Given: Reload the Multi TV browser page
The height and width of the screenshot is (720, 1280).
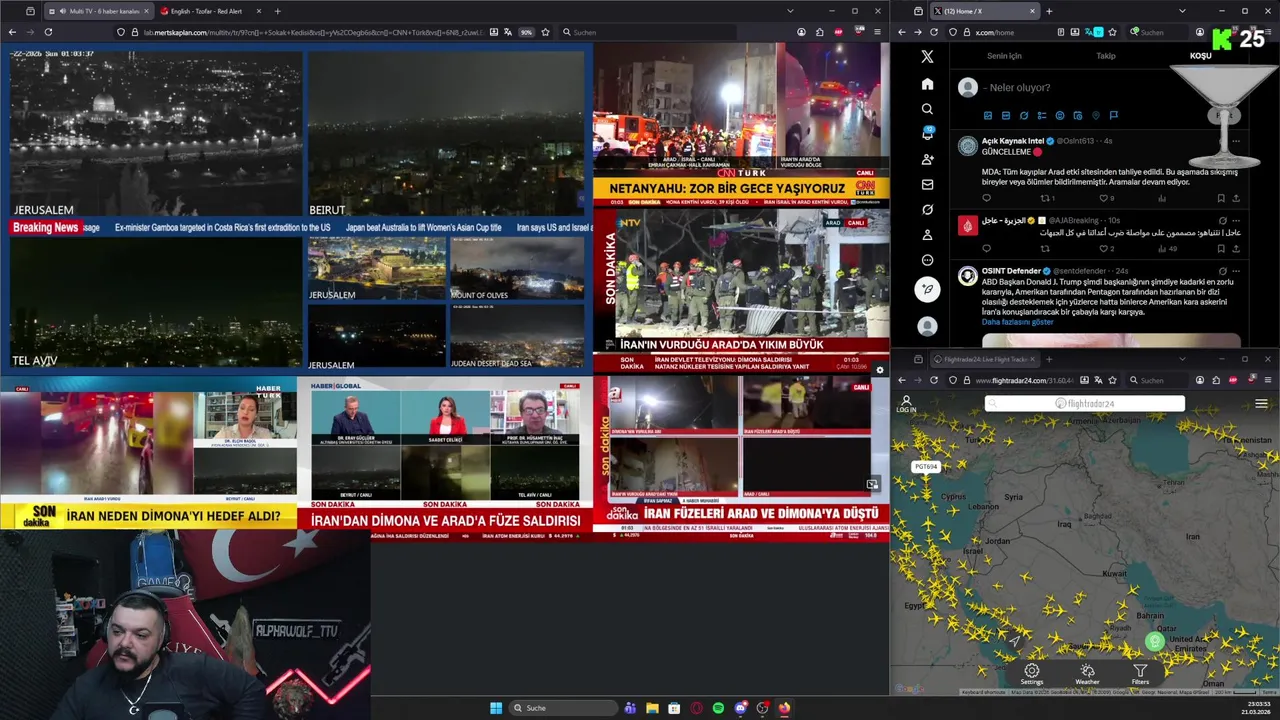Looking at the screenshot, I should (48, 32).
